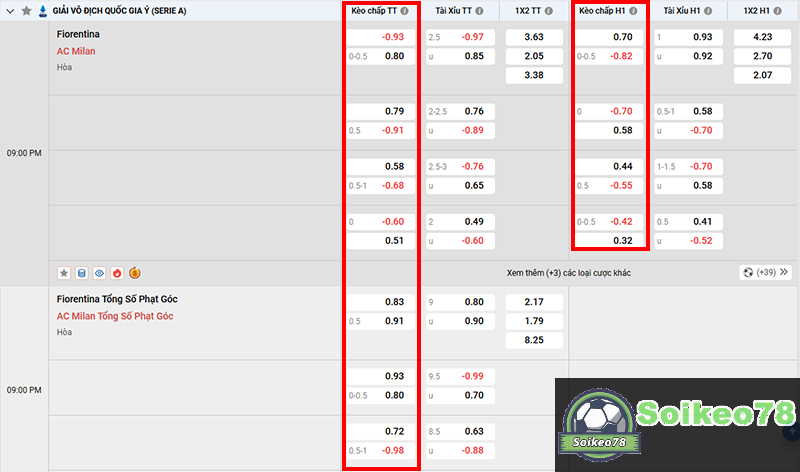Click AC Milan team name link
800x472 pixels.
(76, 51)
